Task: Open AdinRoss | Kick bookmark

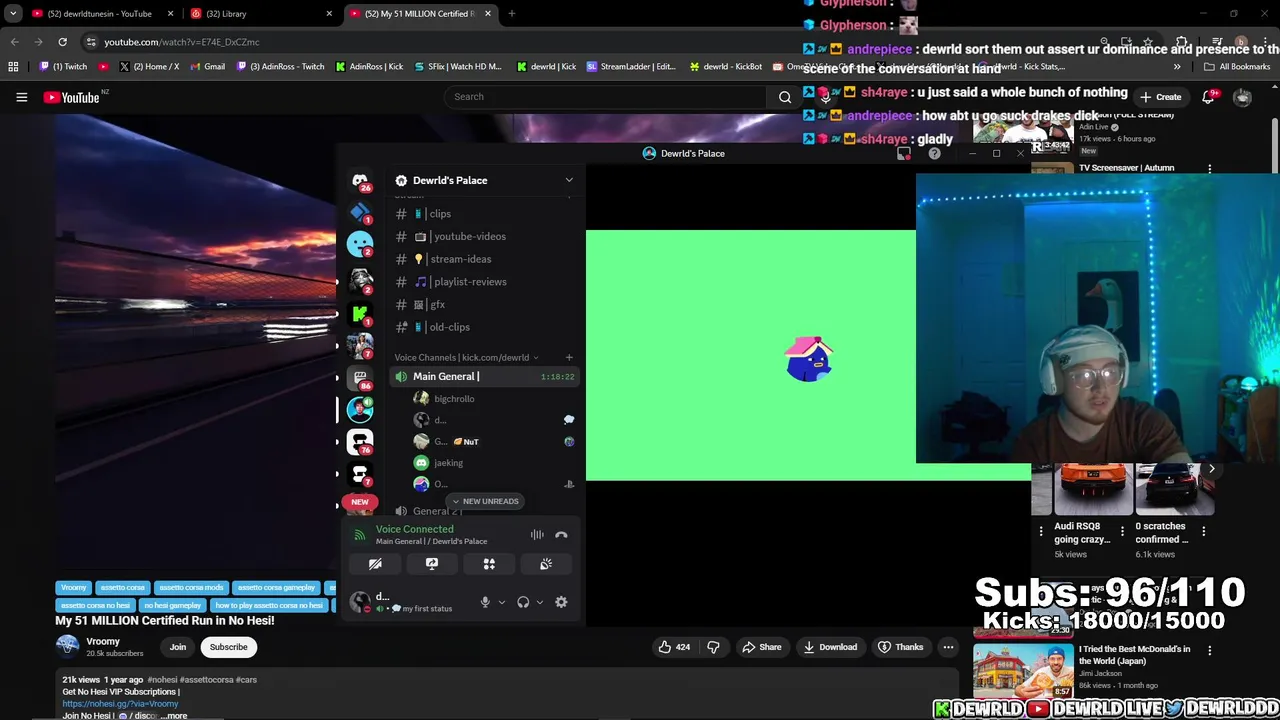Action: click(x=369, y=67)
